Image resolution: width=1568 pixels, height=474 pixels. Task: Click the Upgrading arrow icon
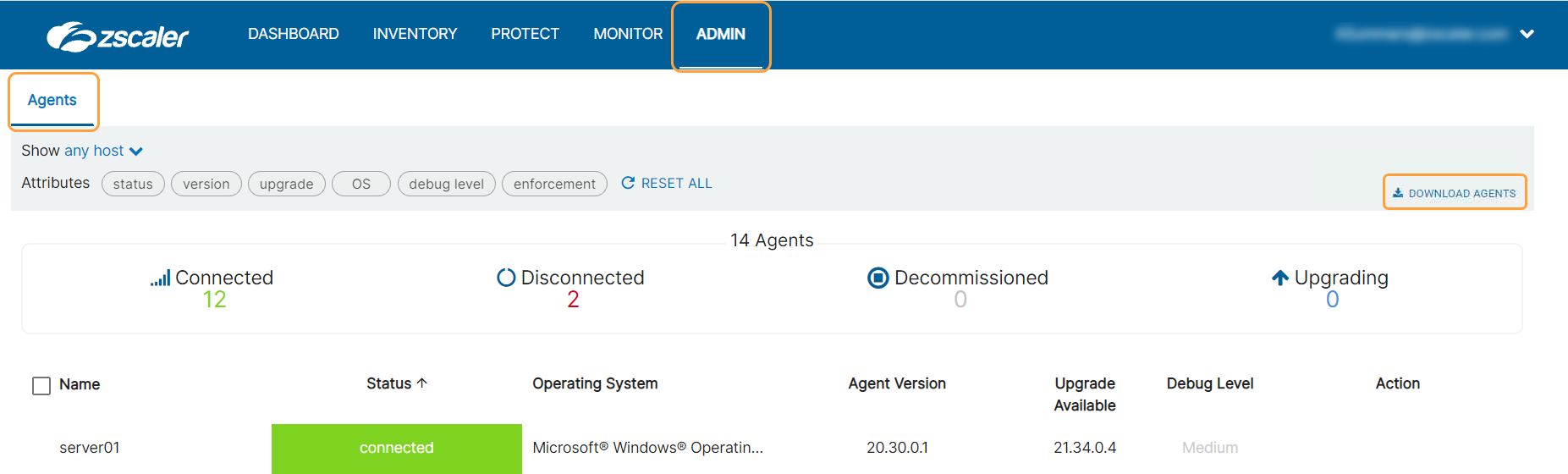pos(1280,278)
